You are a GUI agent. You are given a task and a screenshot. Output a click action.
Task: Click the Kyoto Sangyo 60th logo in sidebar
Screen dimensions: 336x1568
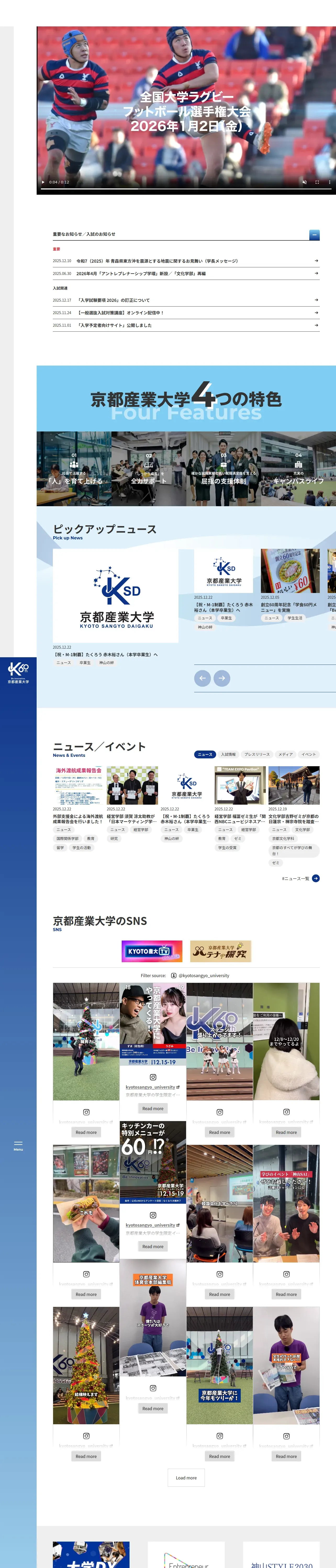coord(18,673)
